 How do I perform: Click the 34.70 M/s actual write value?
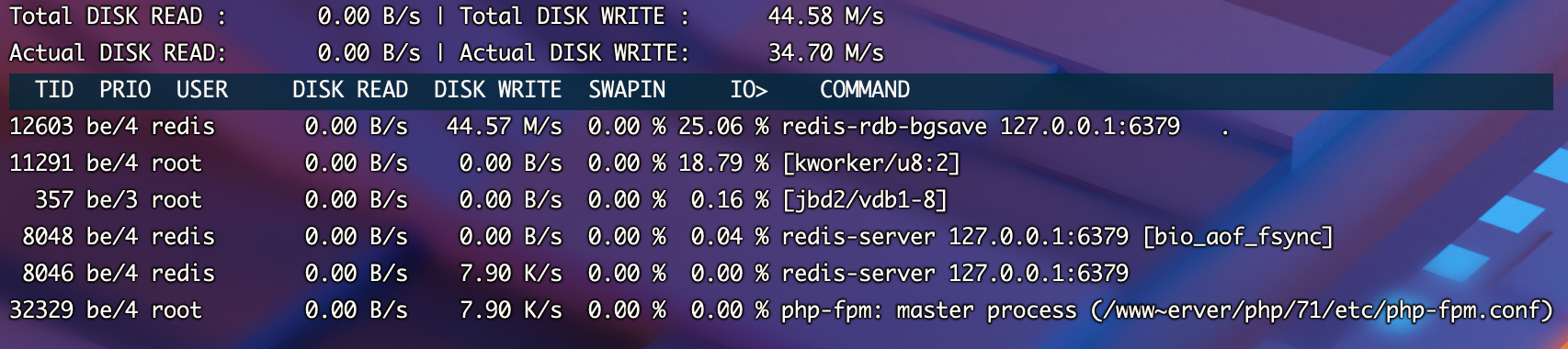(x=826, y=53)
